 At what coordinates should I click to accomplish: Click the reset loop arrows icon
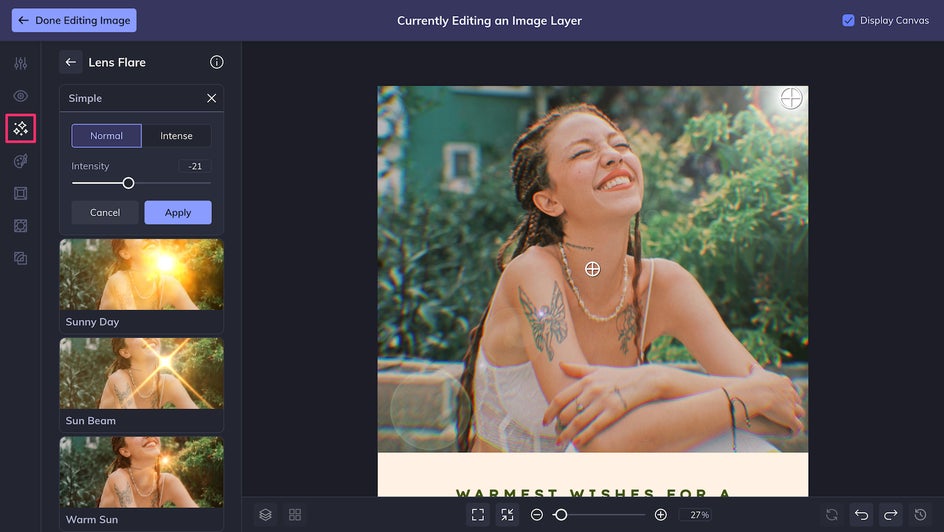[832, 515]
